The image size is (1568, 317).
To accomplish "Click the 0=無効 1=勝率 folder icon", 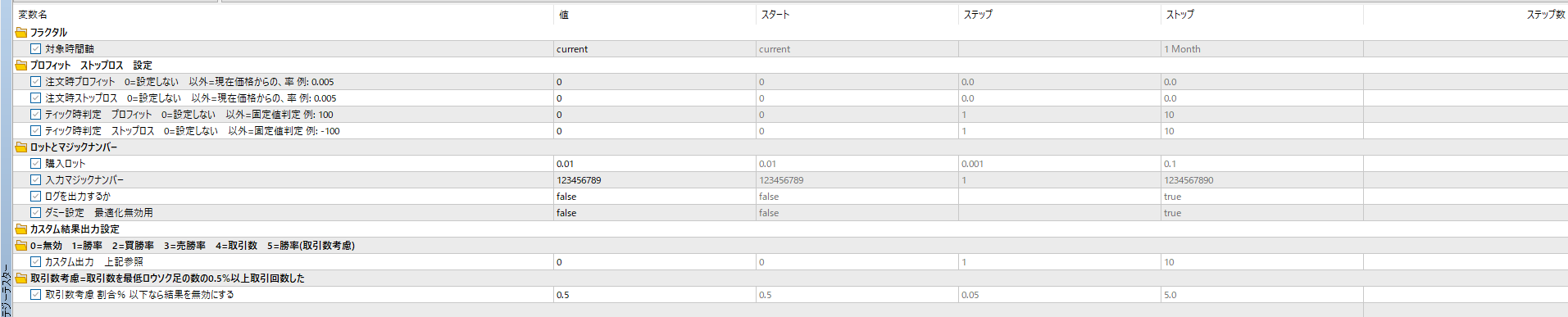I will point(21,246).
